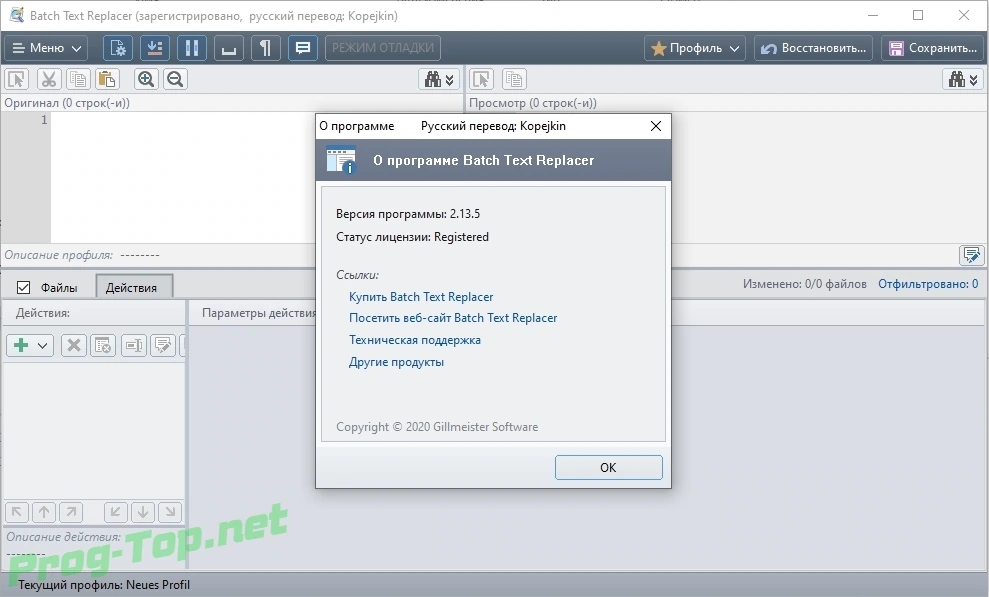The image size is (989, 597).
Task: Toggle the Файлы checkbox
Action: [x=23, y=287]
